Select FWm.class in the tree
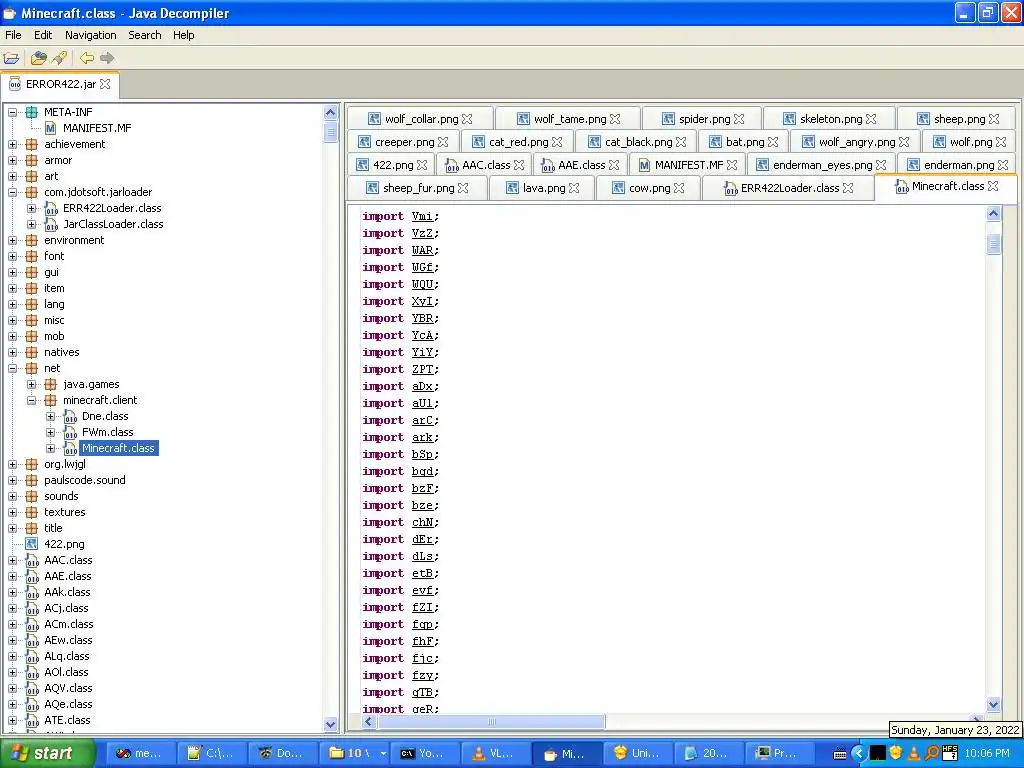The height and width of the screenshot is (768, 1024). [107, 432]
